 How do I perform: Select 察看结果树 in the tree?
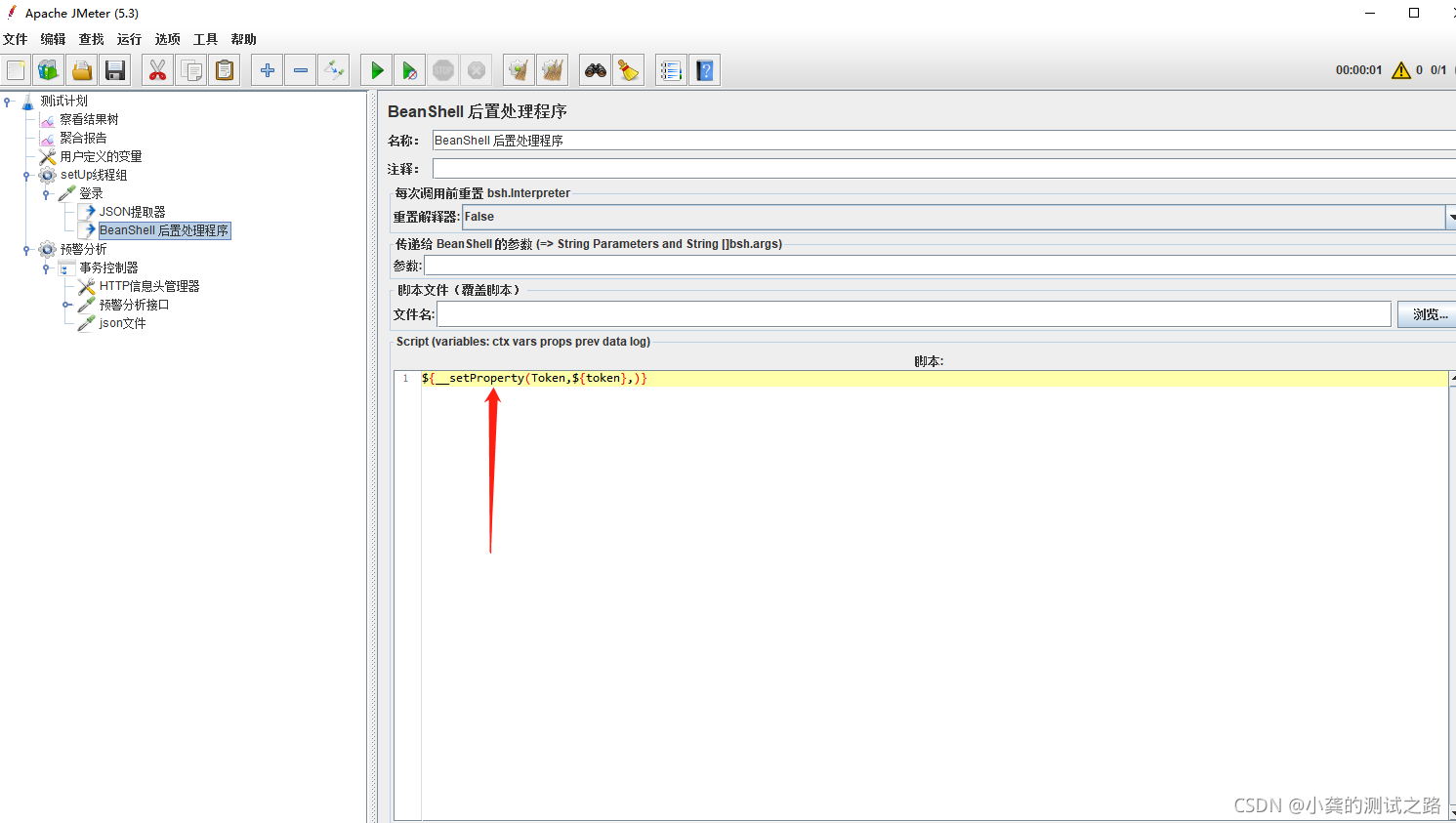coord(89,119)
